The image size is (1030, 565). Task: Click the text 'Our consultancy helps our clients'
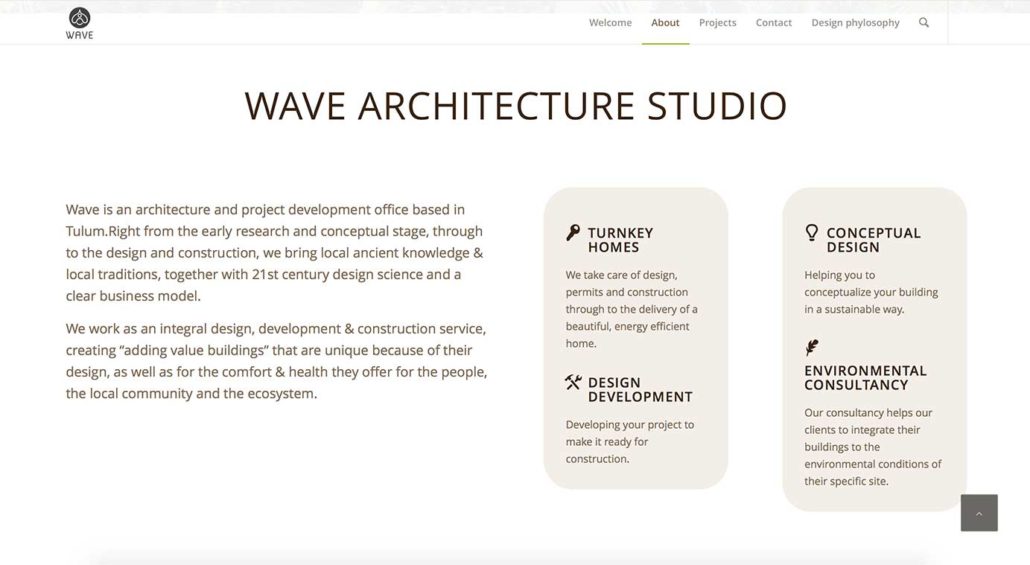(872, 447)
